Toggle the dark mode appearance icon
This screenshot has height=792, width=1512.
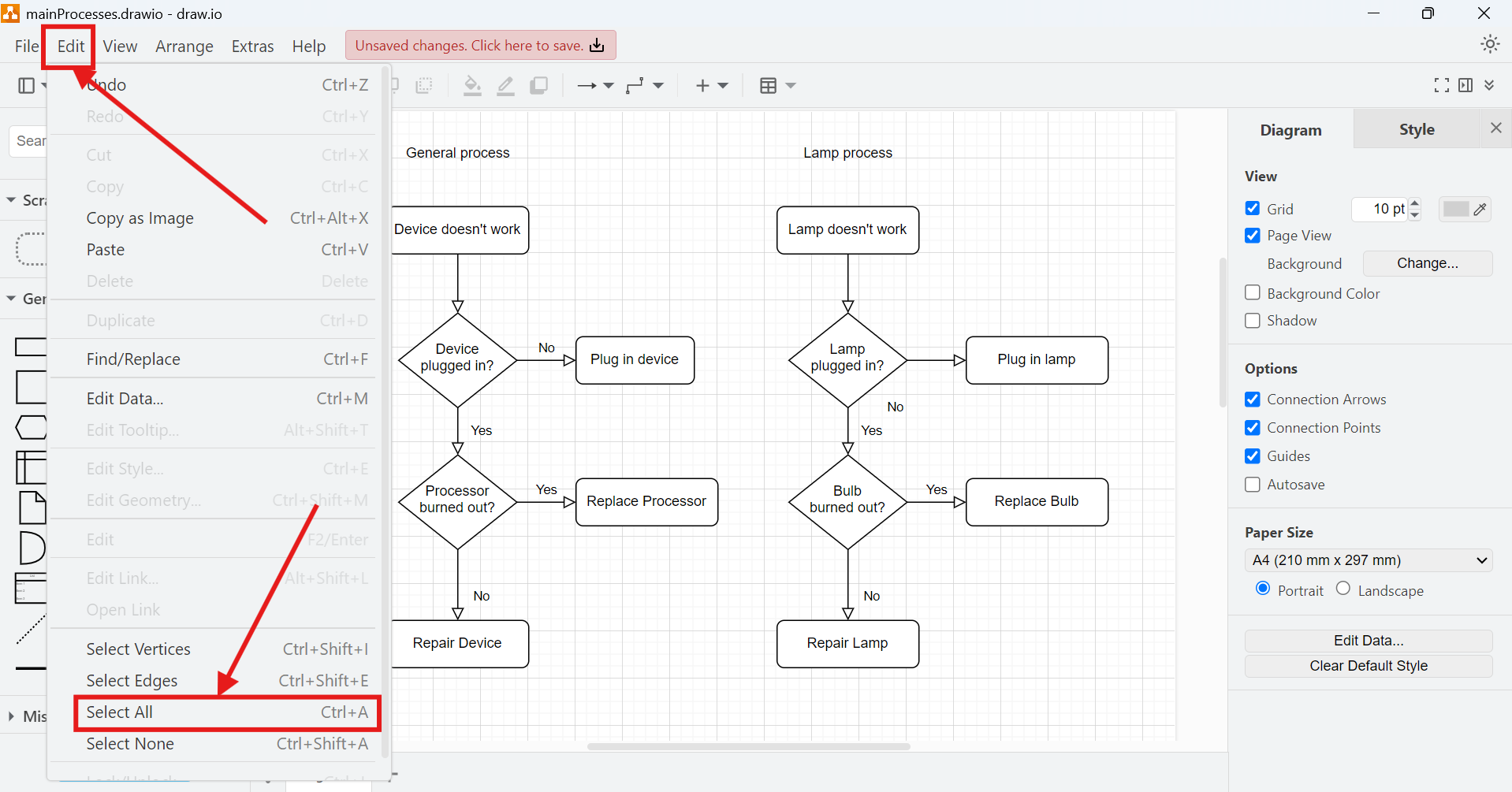(x=1489, y=44)
